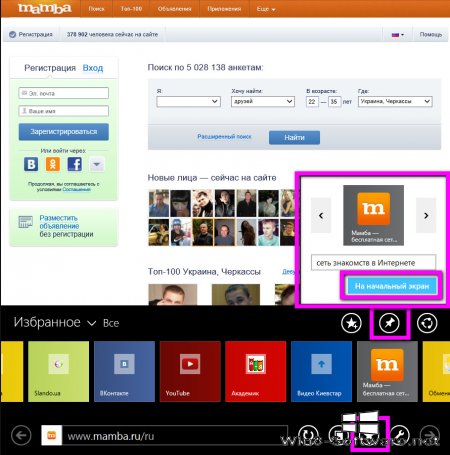Select the Мамба tile preview in dialog
Screen dimensions: 450x455
click(x=373, y=215)
